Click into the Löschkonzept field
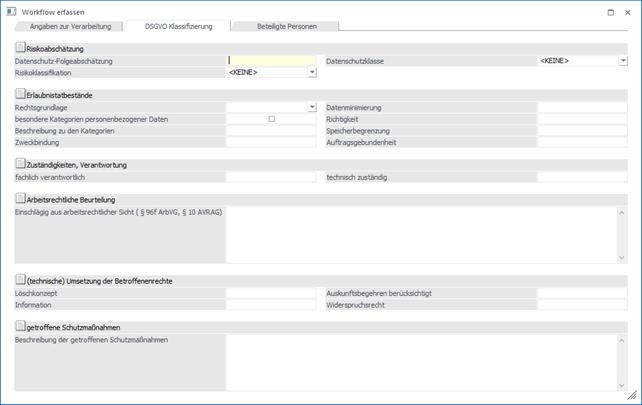The height and width of the screenshot is (405, 642). point(271,293)
